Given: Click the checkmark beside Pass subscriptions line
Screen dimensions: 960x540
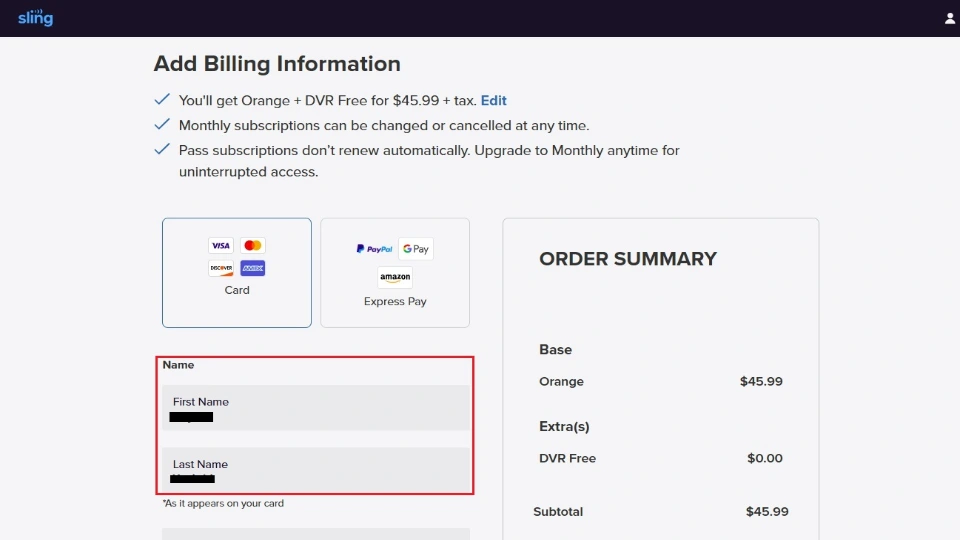Looking at the screenshot, I should coord(162,150).
